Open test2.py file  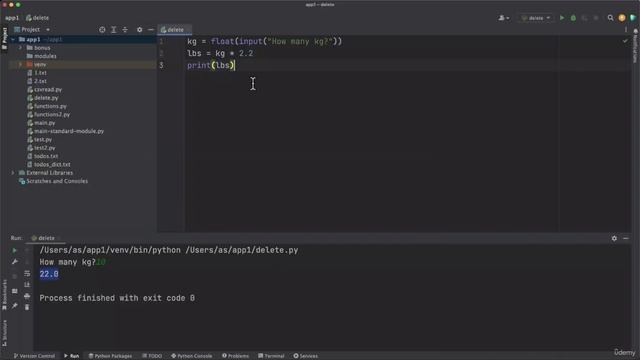point(44,148)
